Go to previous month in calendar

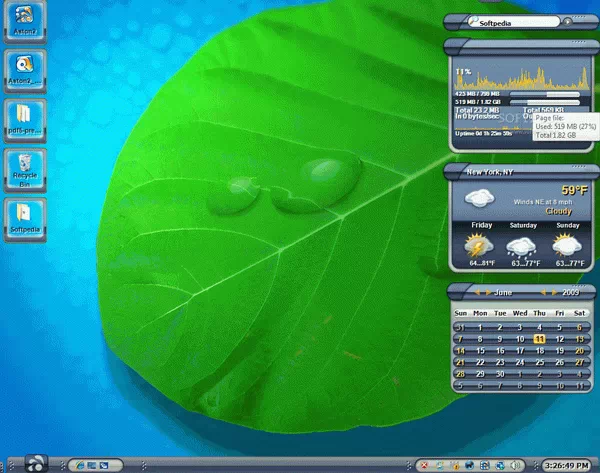[477, 292]
